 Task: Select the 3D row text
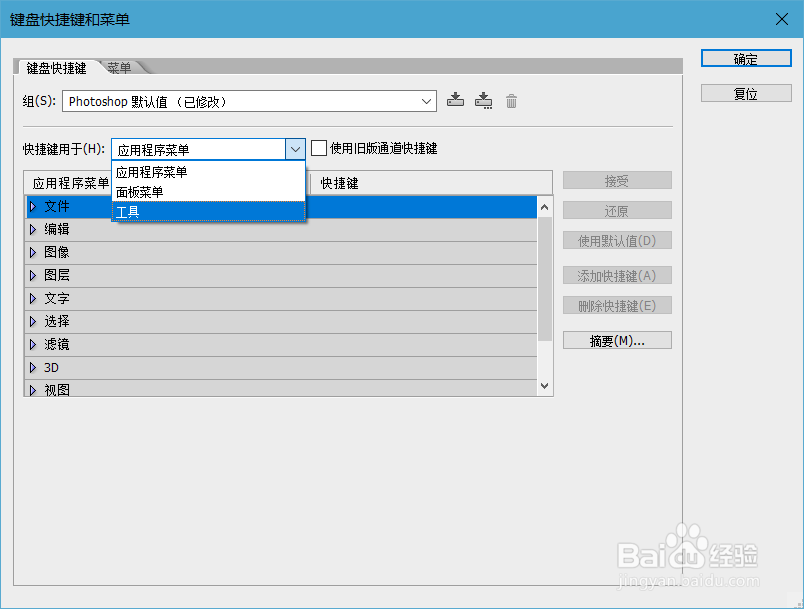pos(51,368)
